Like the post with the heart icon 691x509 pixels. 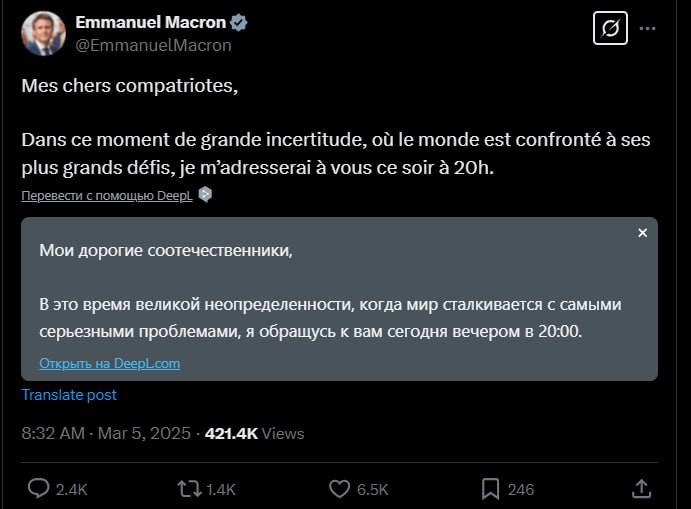(340, 488)
